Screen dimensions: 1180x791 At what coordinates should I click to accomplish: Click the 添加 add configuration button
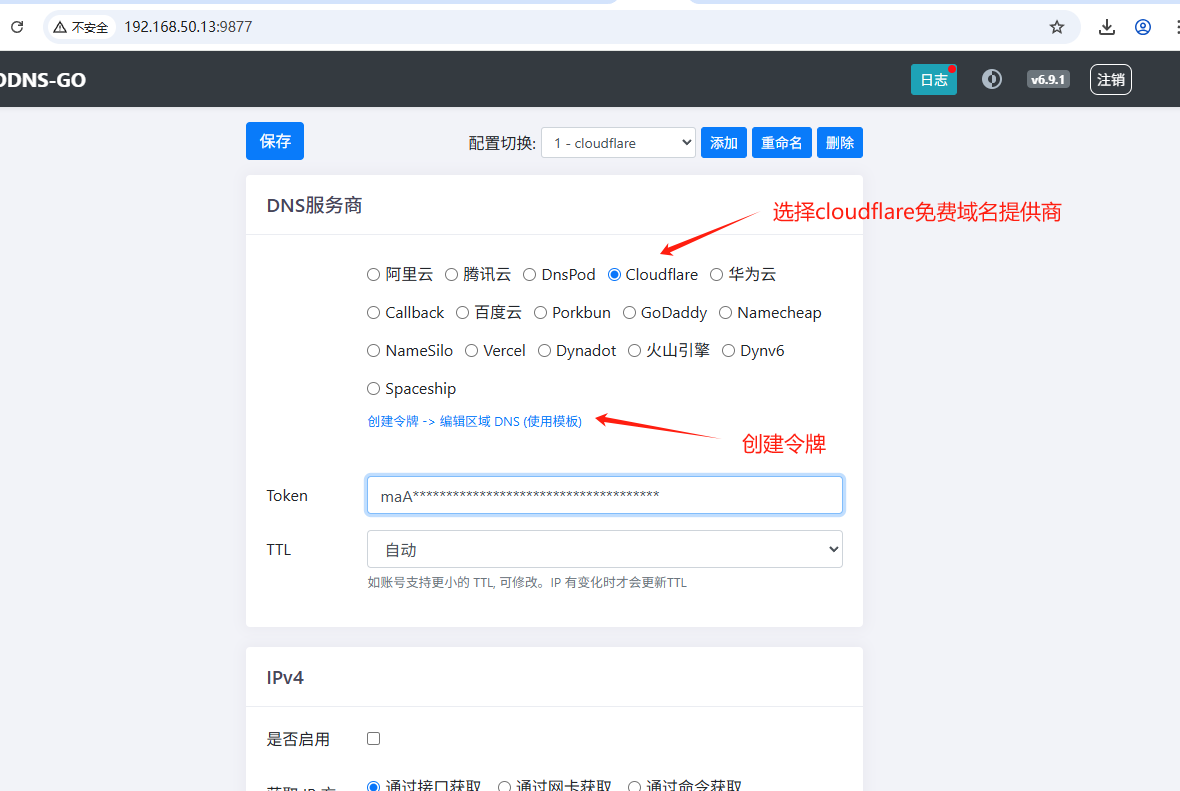pos(723,142)
